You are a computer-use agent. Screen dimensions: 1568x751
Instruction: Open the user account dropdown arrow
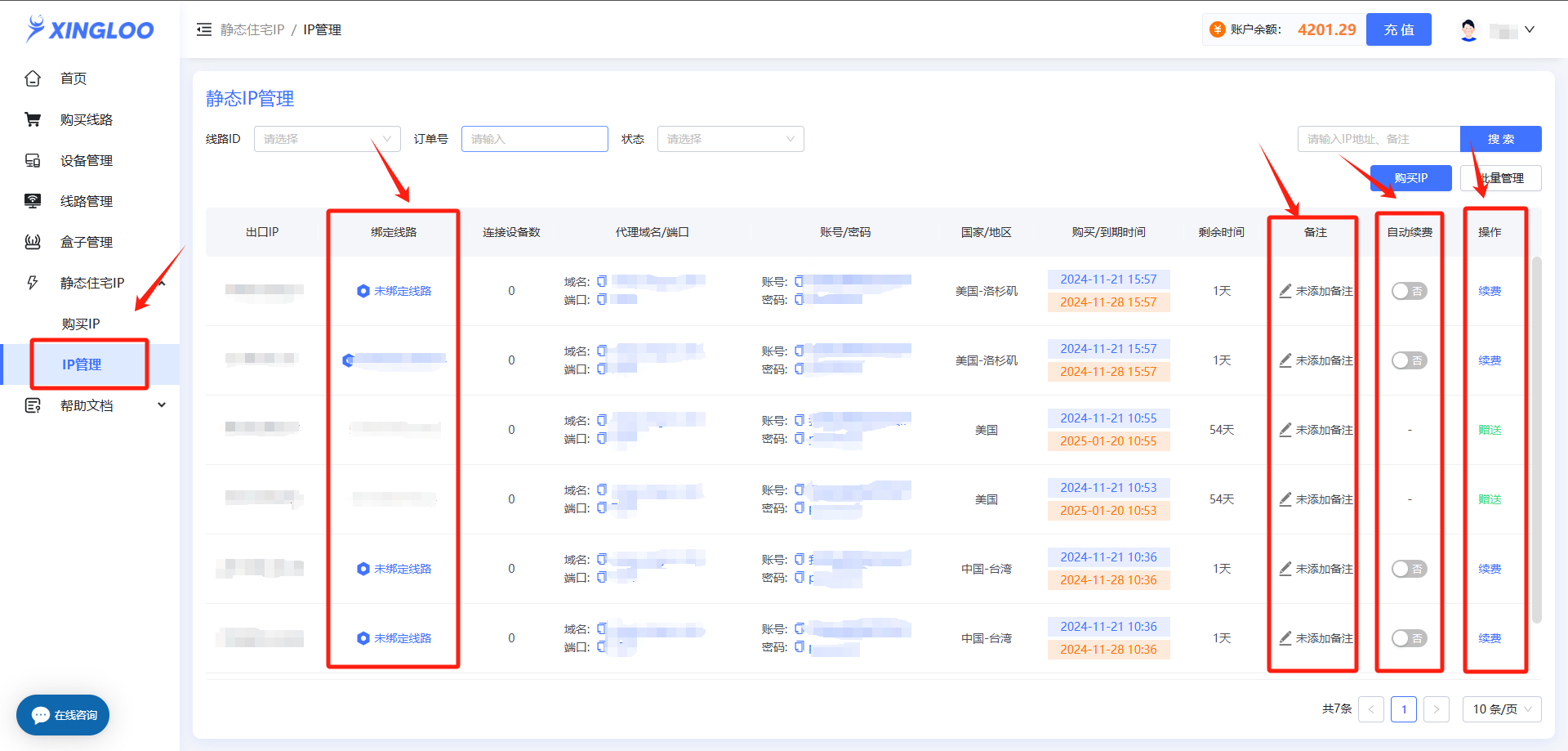click(1530, 29)
